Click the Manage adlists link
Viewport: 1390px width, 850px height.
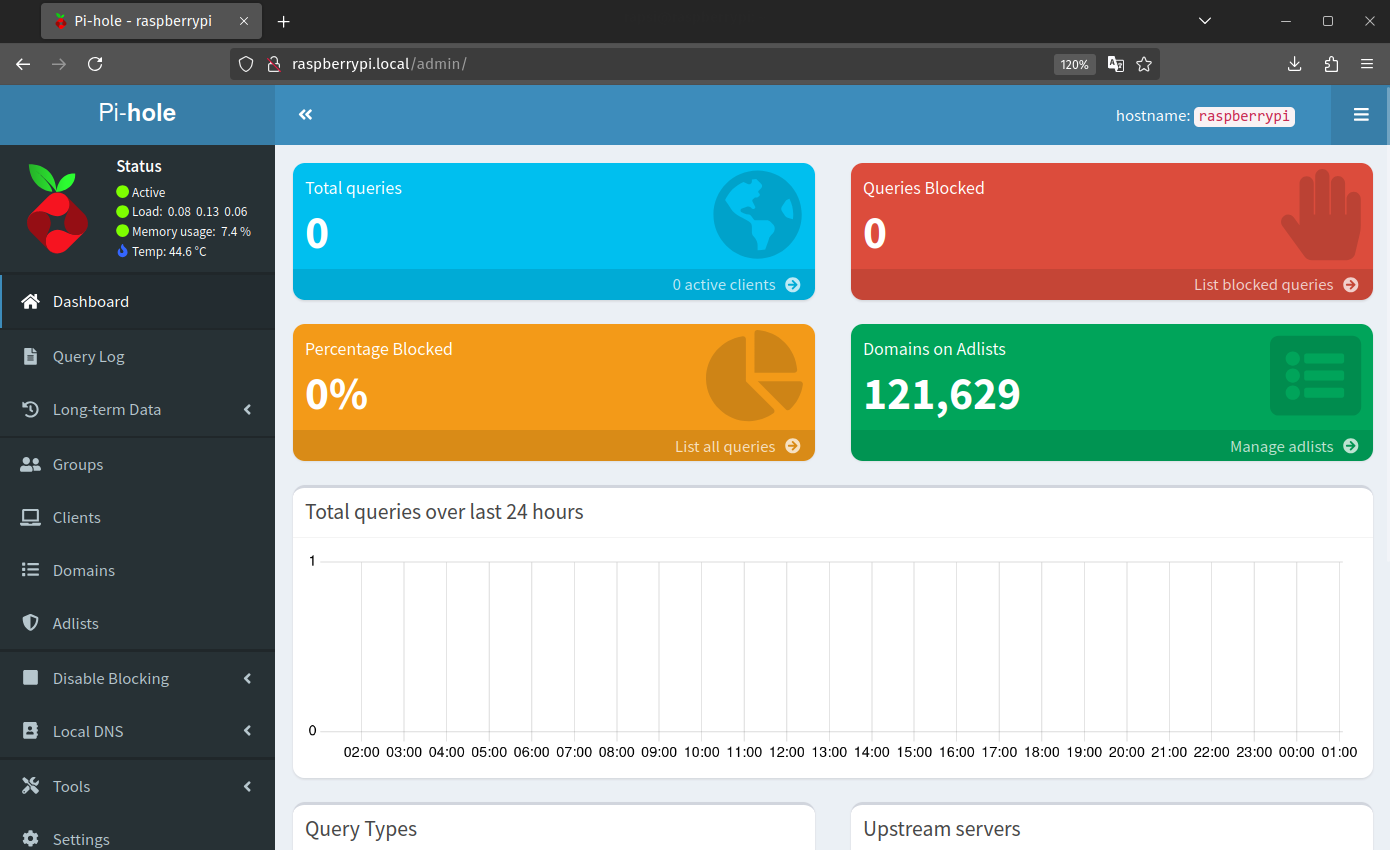click(1282, 446)
